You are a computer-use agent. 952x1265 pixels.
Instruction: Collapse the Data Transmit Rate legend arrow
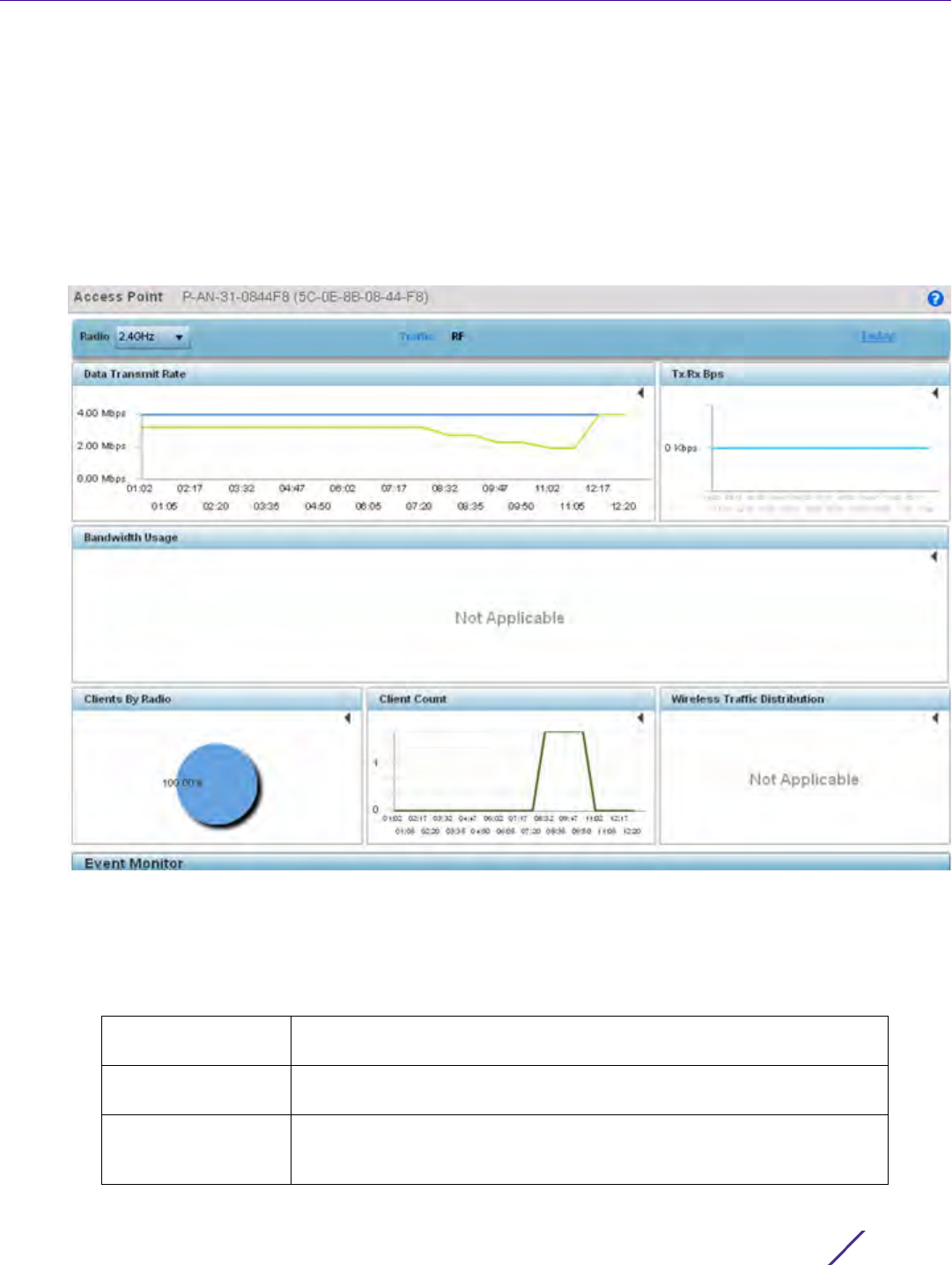[x=640, y=393]
